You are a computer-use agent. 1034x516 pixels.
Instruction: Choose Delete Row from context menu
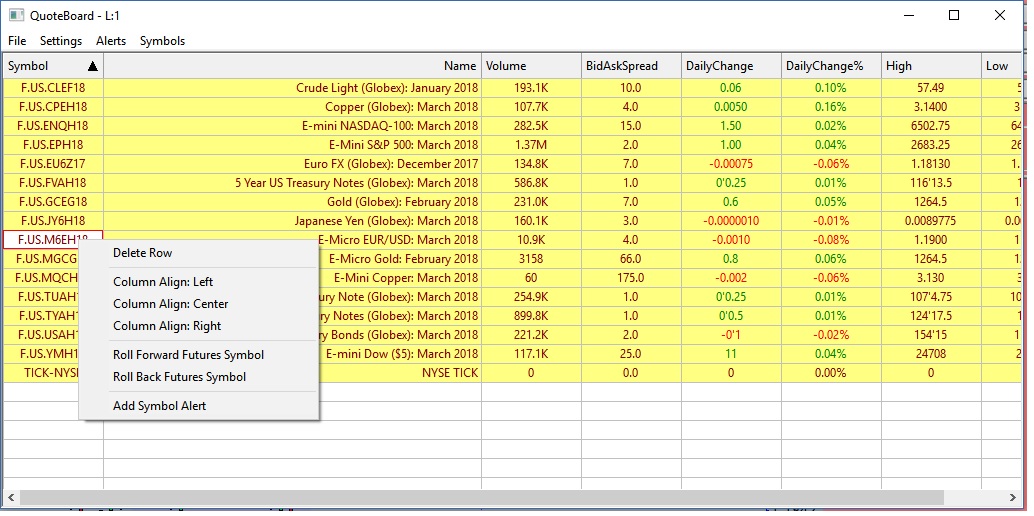pyautogui.click(x=199, y=253)
